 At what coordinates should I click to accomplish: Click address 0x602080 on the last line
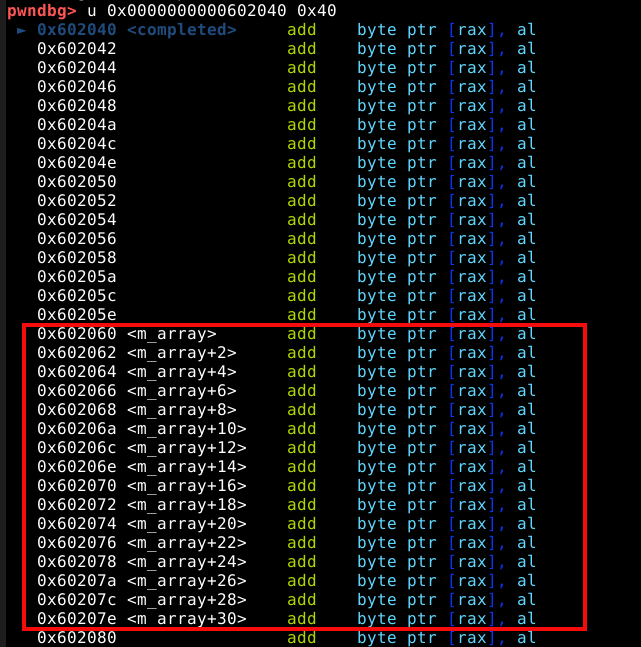[77, 638]
